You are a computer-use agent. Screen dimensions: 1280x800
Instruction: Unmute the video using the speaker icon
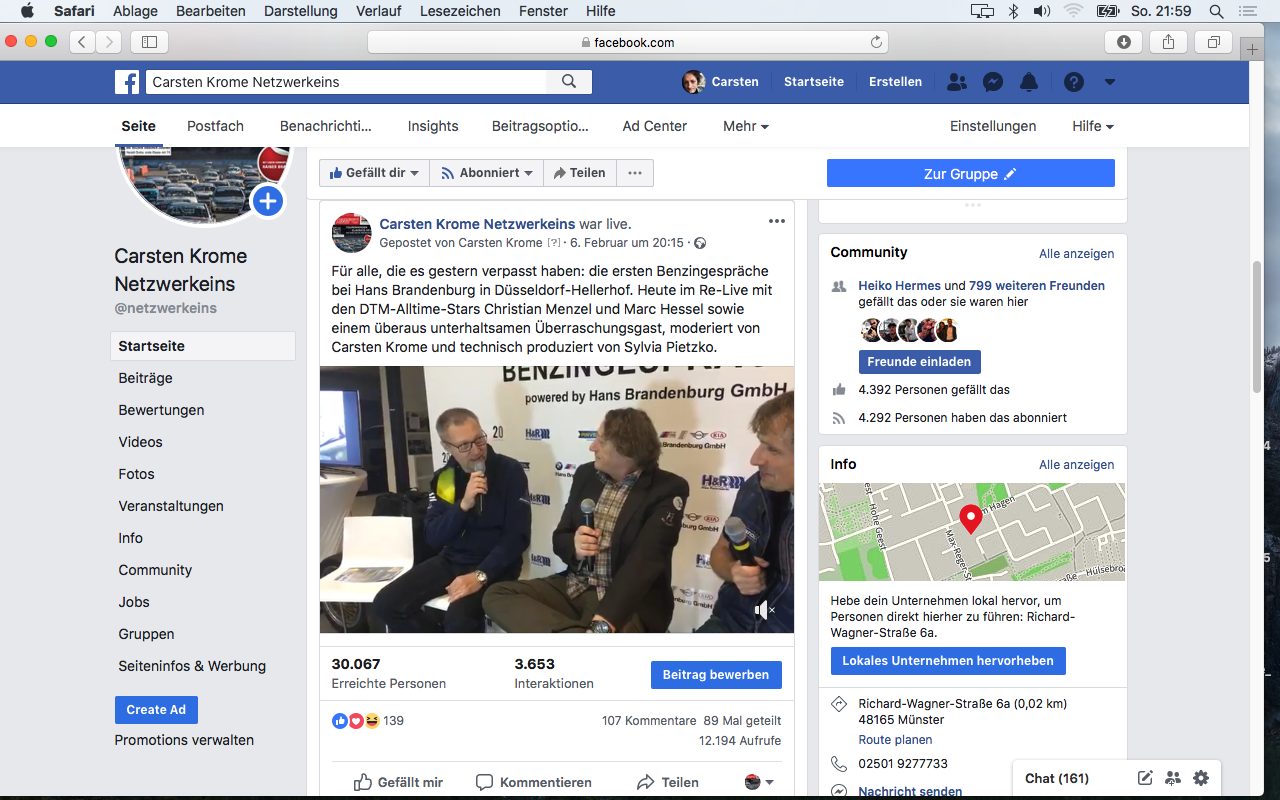pyautogui.click(x=764, y=609)
